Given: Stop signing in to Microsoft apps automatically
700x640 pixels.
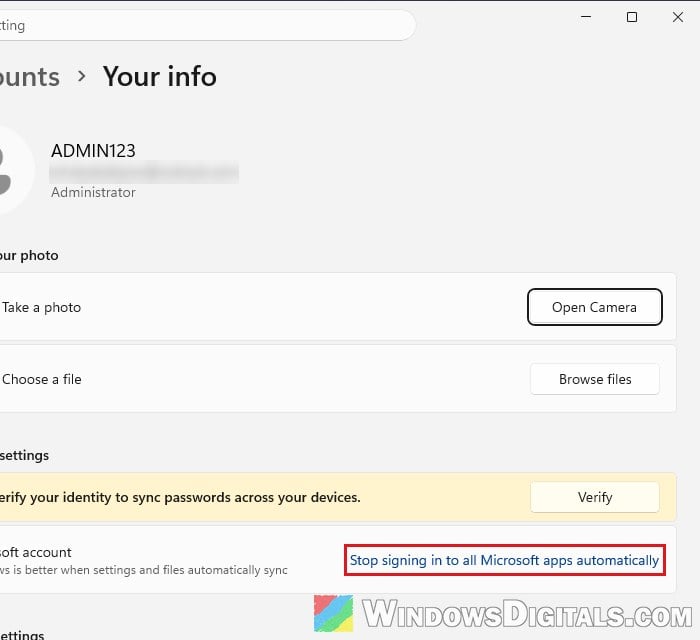Looking at the screenshot, I should (x=504, y=560).
